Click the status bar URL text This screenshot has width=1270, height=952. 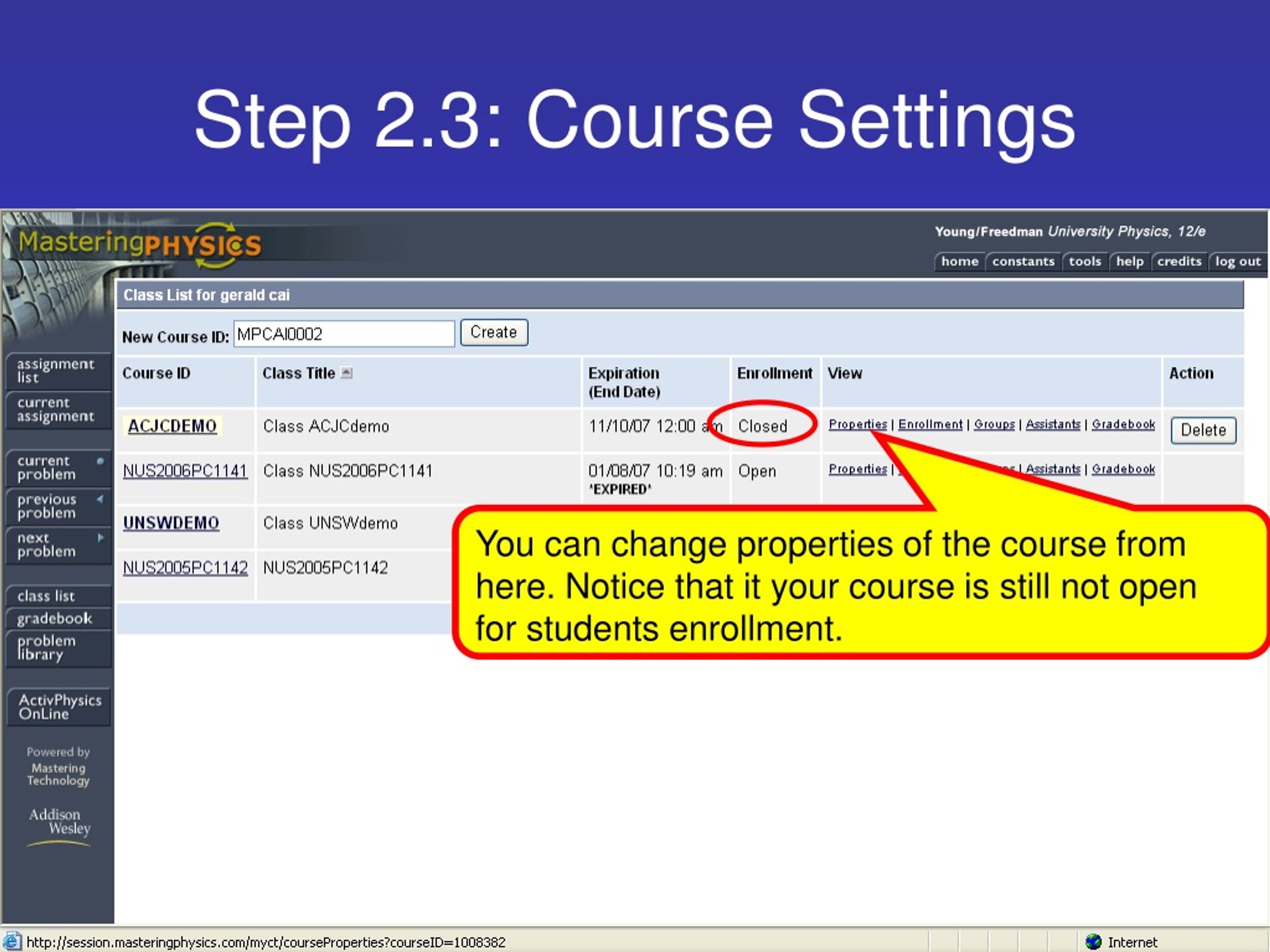(266, 942)
